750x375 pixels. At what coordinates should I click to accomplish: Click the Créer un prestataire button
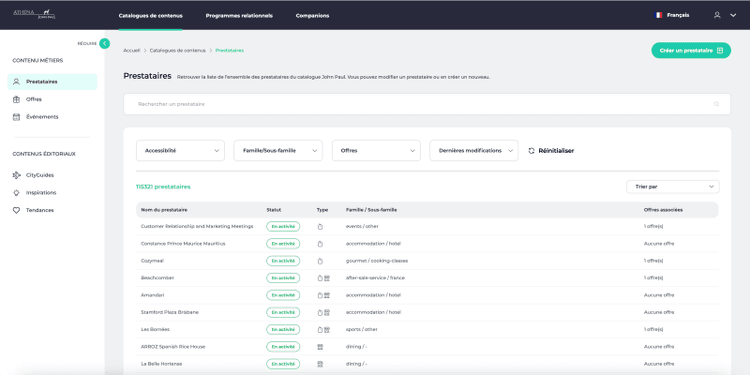pos(691,50)
